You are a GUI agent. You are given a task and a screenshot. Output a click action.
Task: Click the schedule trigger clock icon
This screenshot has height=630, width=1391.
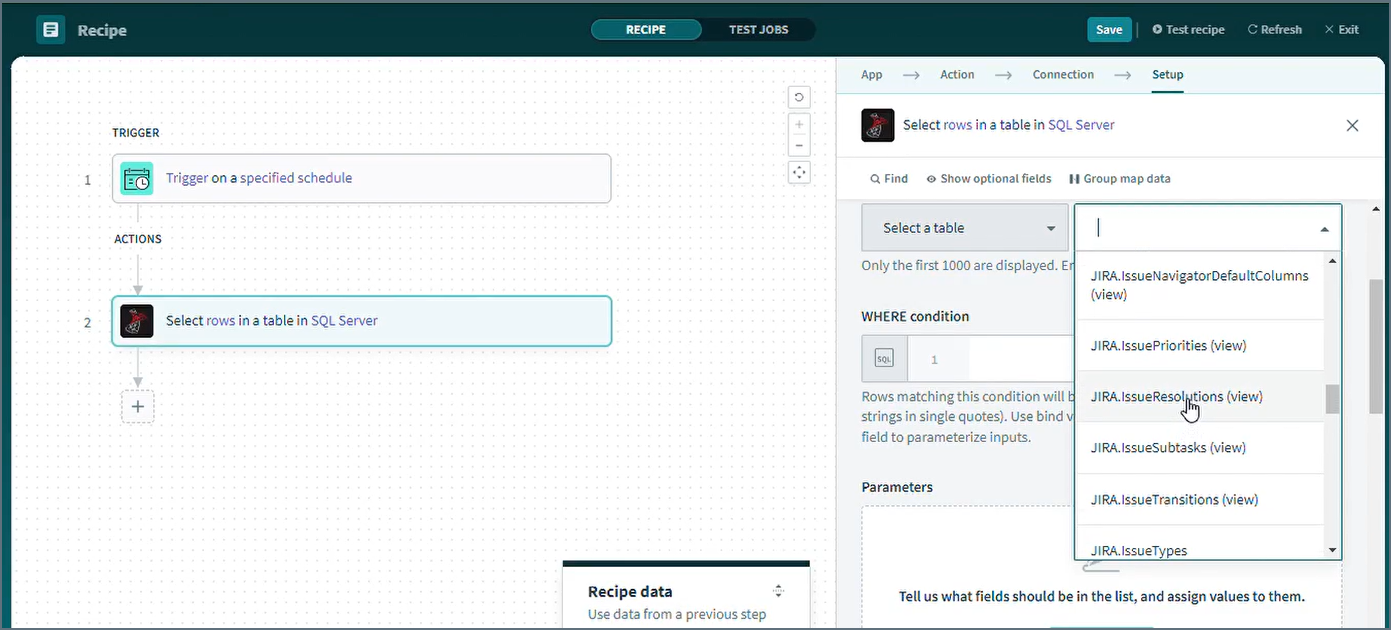[x=137, y=179]
